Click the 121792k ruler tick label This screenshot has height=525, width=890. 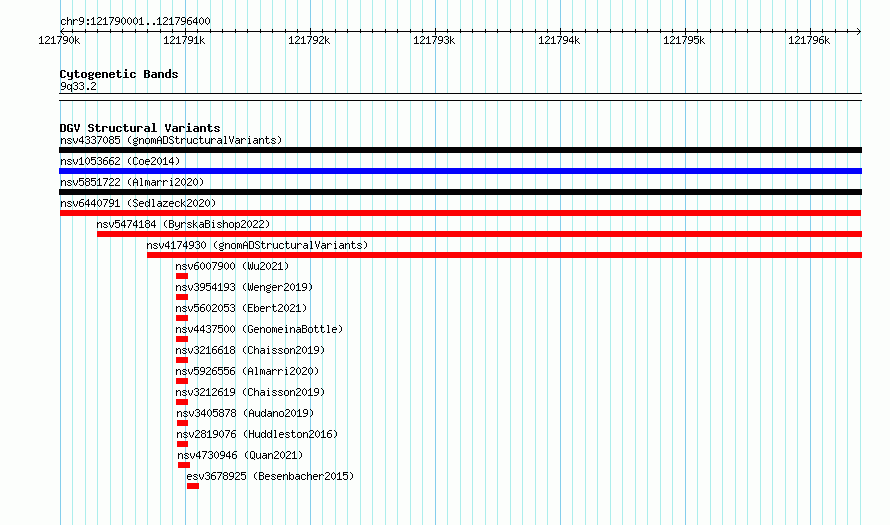coord(309,40)
